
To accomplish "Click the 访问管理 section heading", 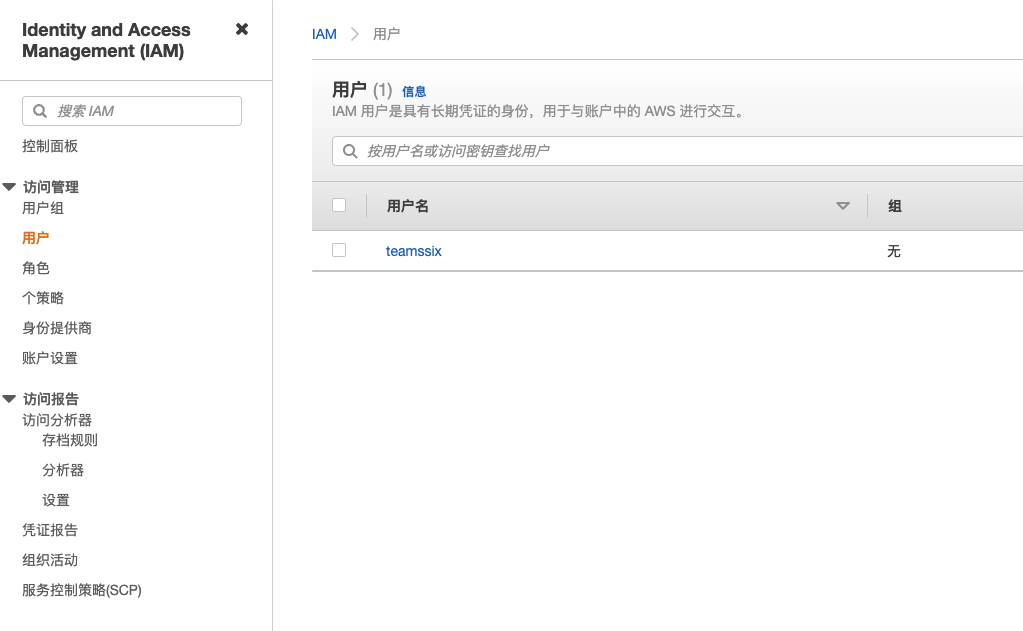I will (51, 187).
